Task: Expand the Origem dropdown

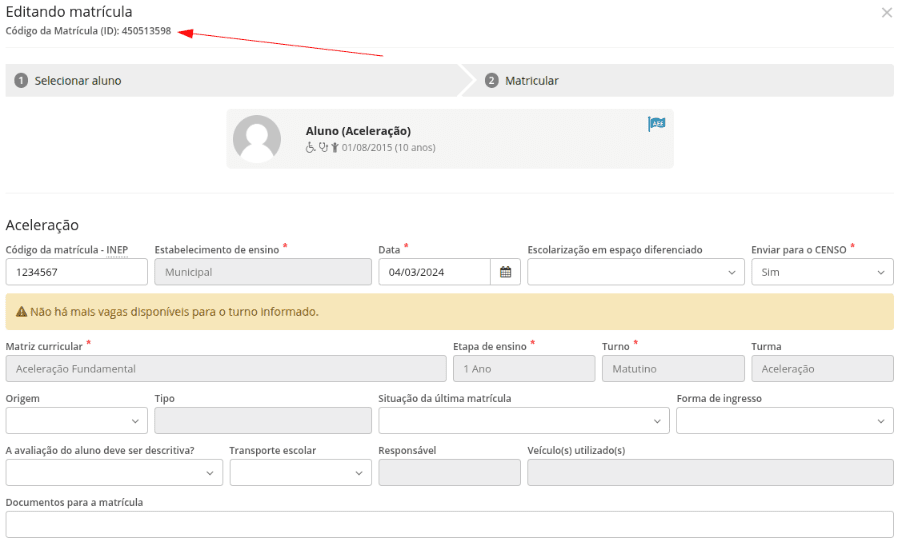Action: 77,421
